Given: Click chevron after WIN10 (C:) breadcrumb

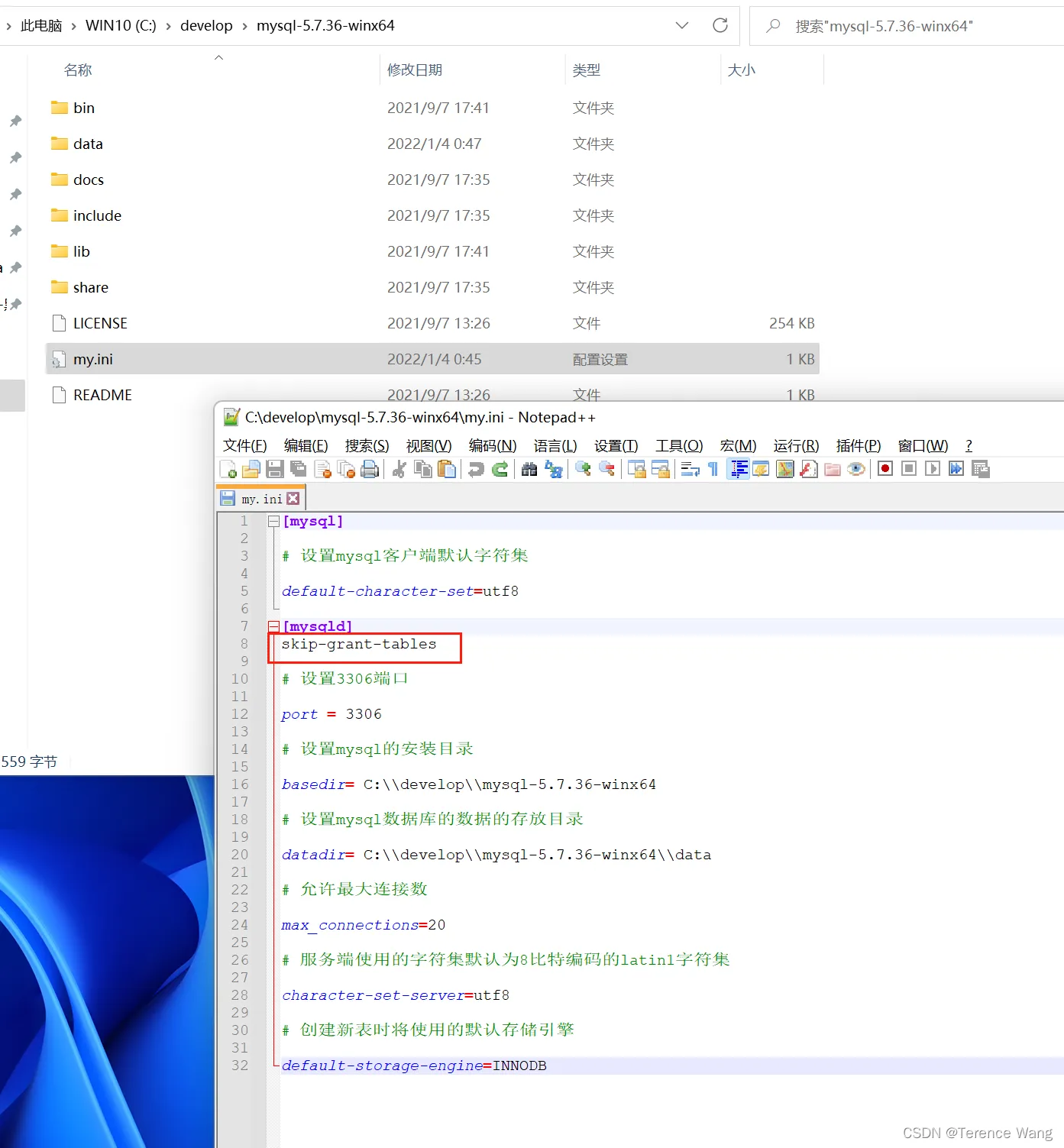Looking at the screenshot, I should [168, 26].
